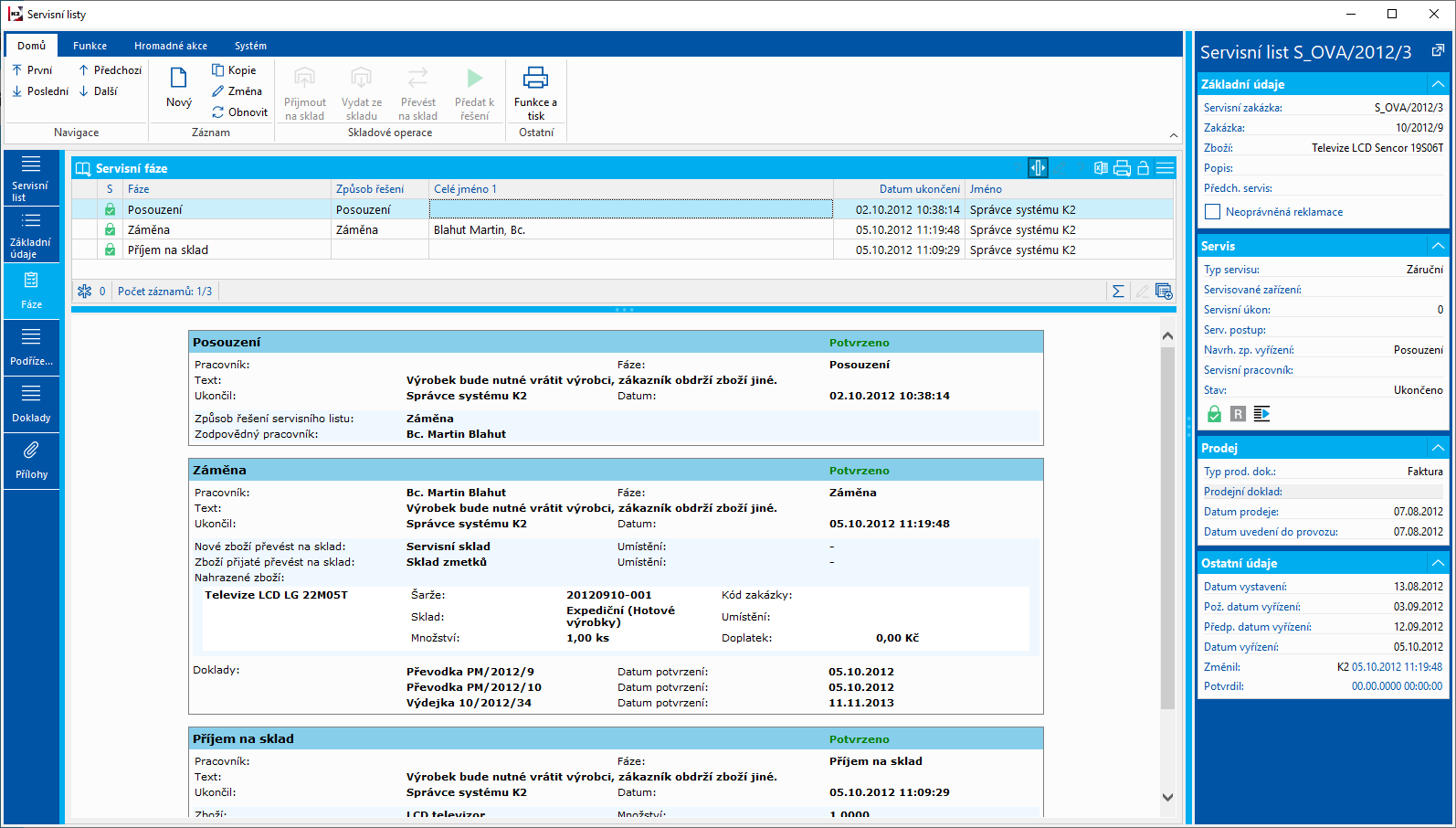Screen dimensions: 1456x828
Task: Click Obnovit refresh icon
Action: (218, 112)
